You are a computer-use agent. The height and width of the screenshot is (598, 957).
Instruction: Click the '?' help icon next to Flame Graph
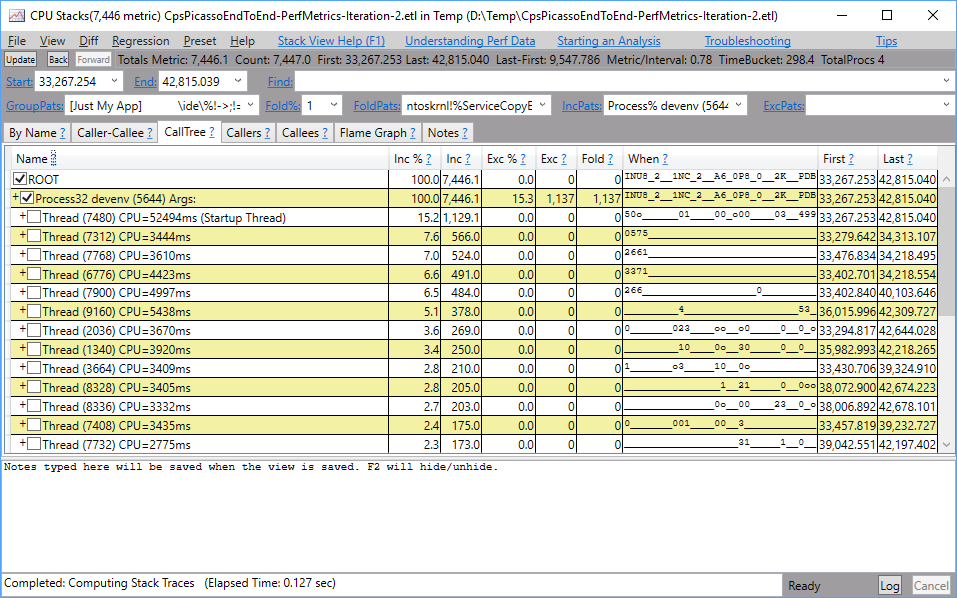(x=413, y=133)
